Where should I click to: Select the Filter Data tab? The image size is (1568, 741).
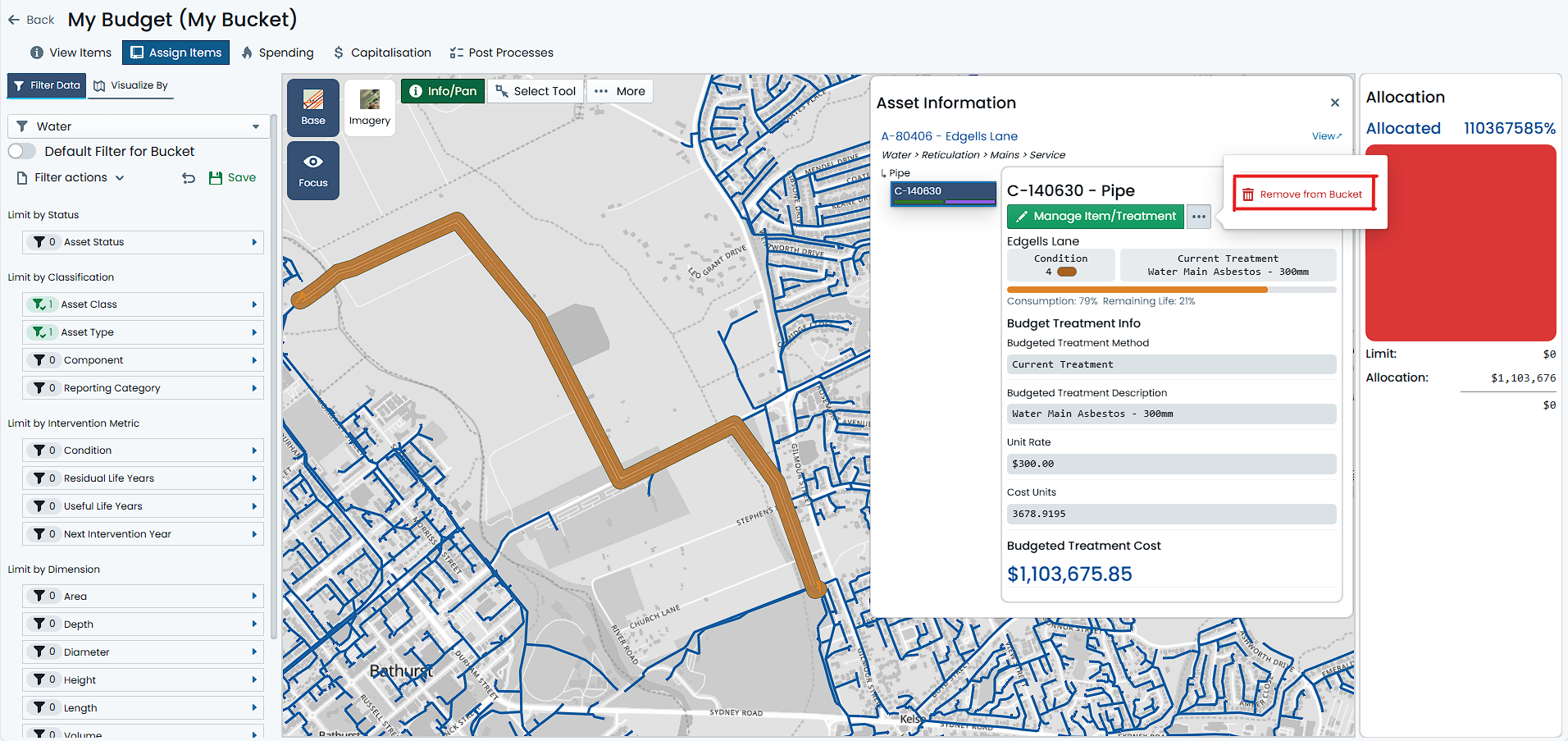click(x=47, y=85)
